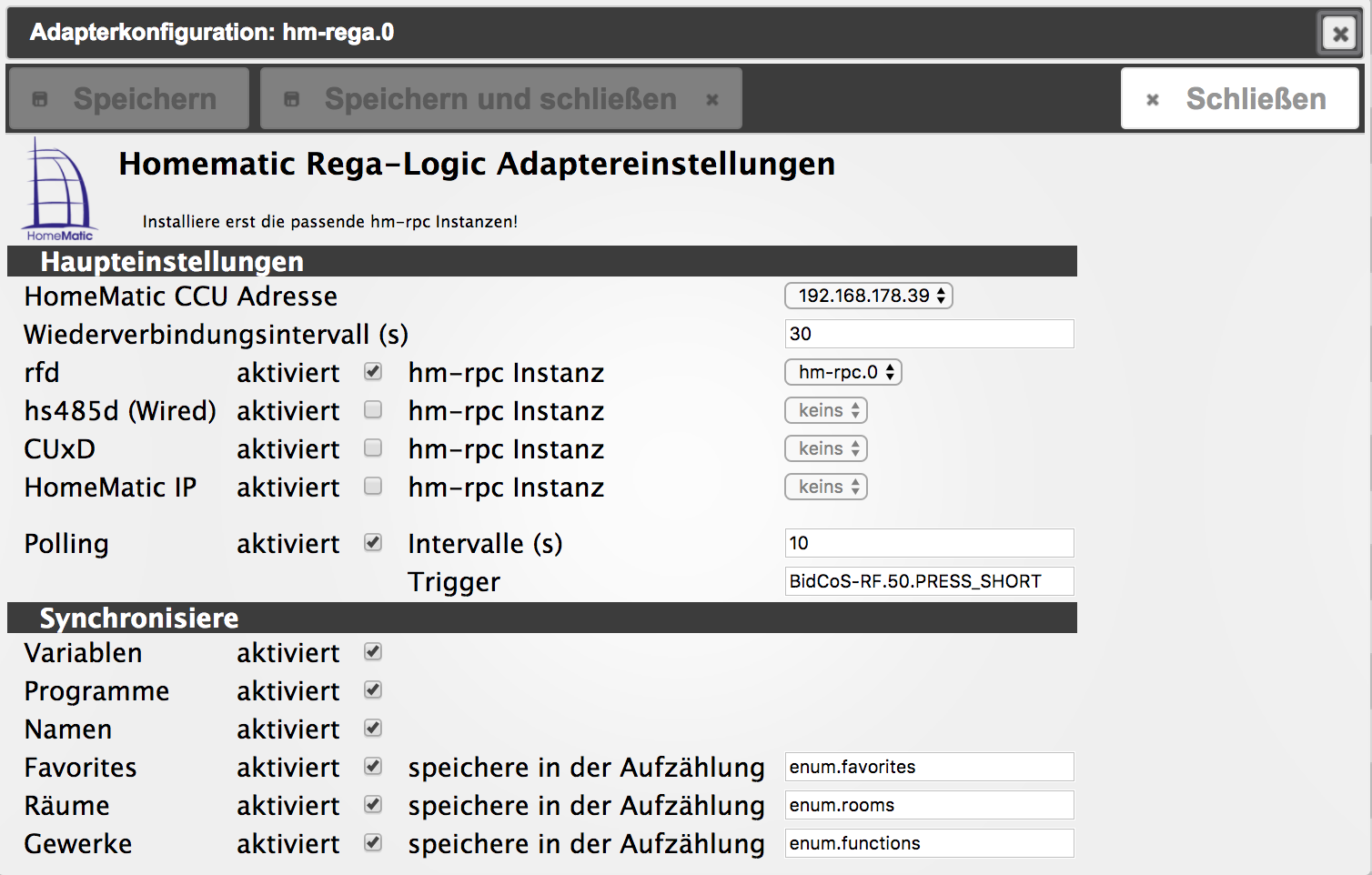Enable the CUxD aktiviert checkbox

point(373,448)
